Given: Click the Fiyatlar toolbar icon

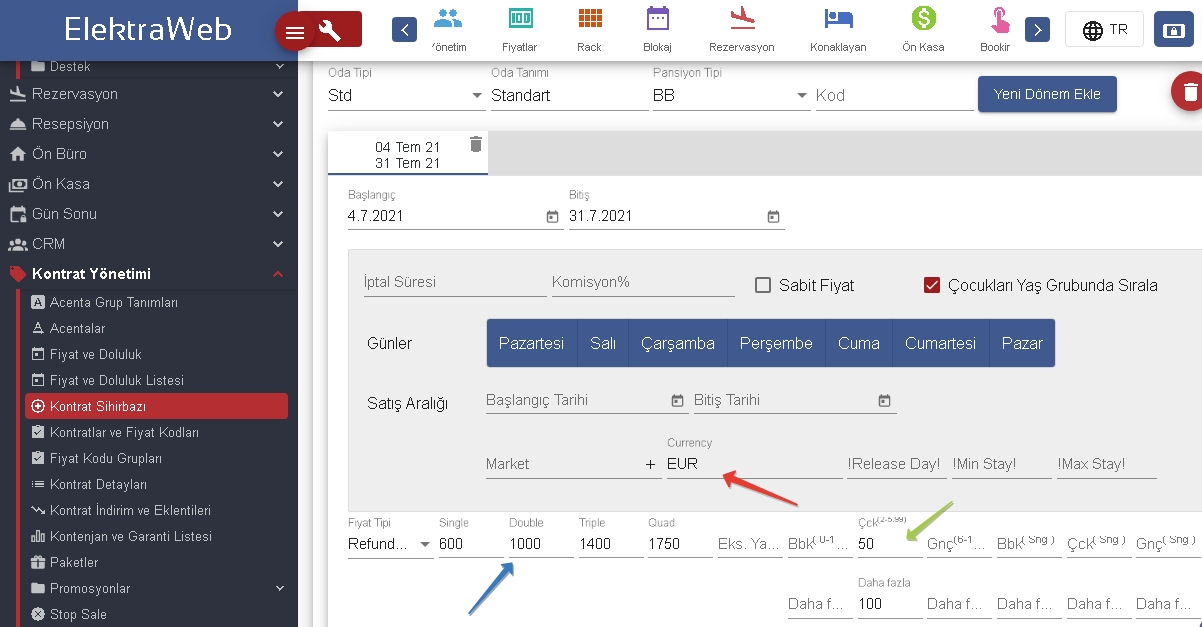Looking at the screenshot, I should [519, 19].
